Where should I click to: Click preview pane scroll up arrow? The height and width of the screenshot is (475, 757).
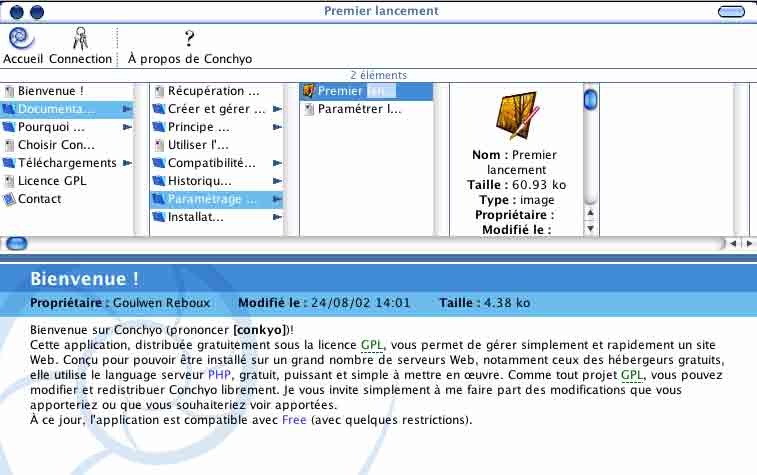pyautogui.click(x=590, y=213)
